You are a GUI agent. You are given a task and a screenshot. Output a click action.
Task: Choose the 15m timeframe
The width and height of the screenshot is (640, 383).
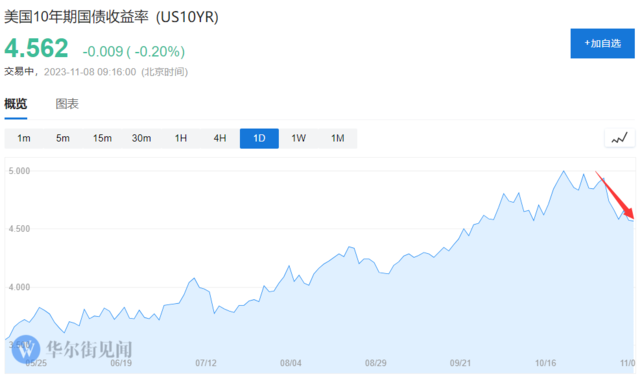(102, 138)
